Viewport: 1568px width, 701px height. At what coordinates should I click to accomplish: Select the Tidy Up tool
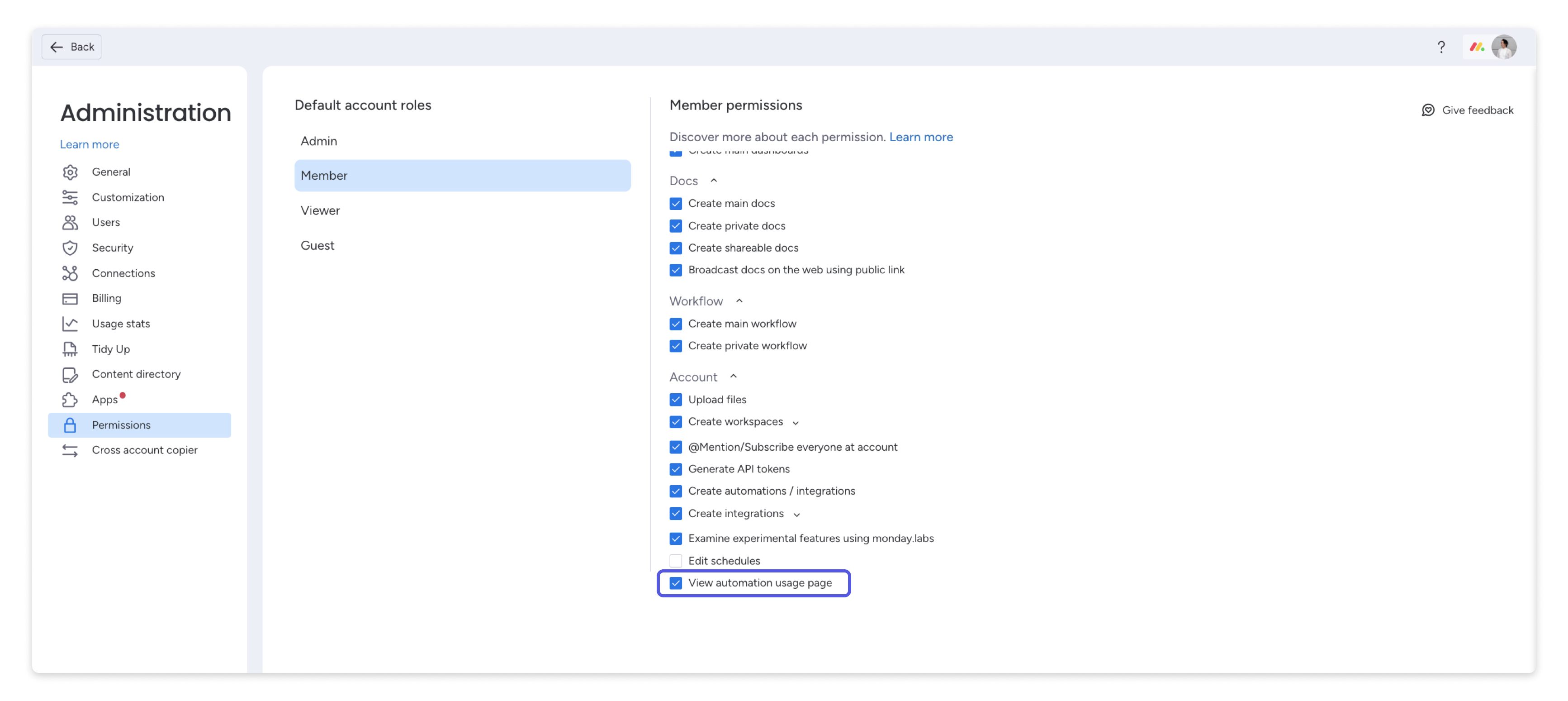[111, 349]
